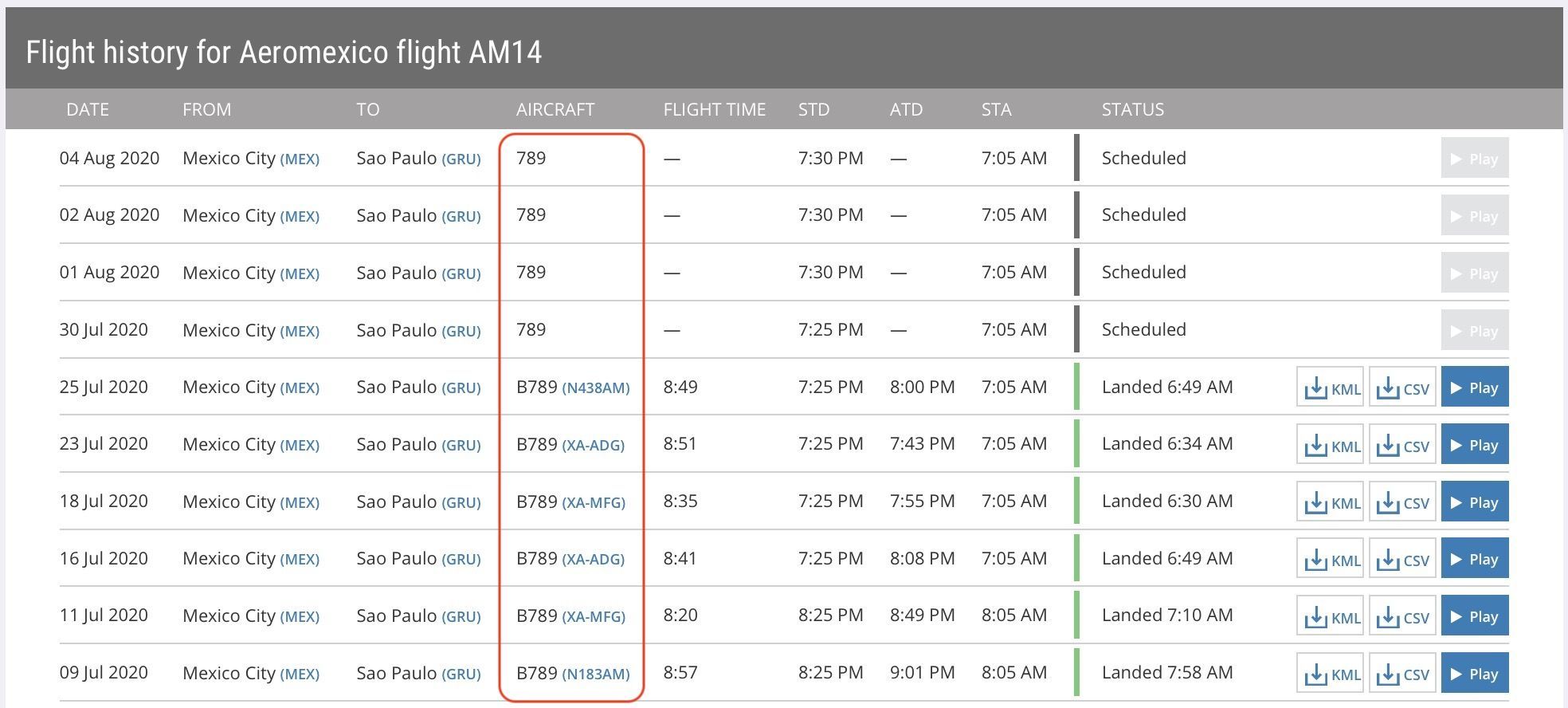This screenshot has height=708, width=1568.
Task: Open MEX airport link in 04 Aug row
Action: pyautogui.click(x=300, y=159)
